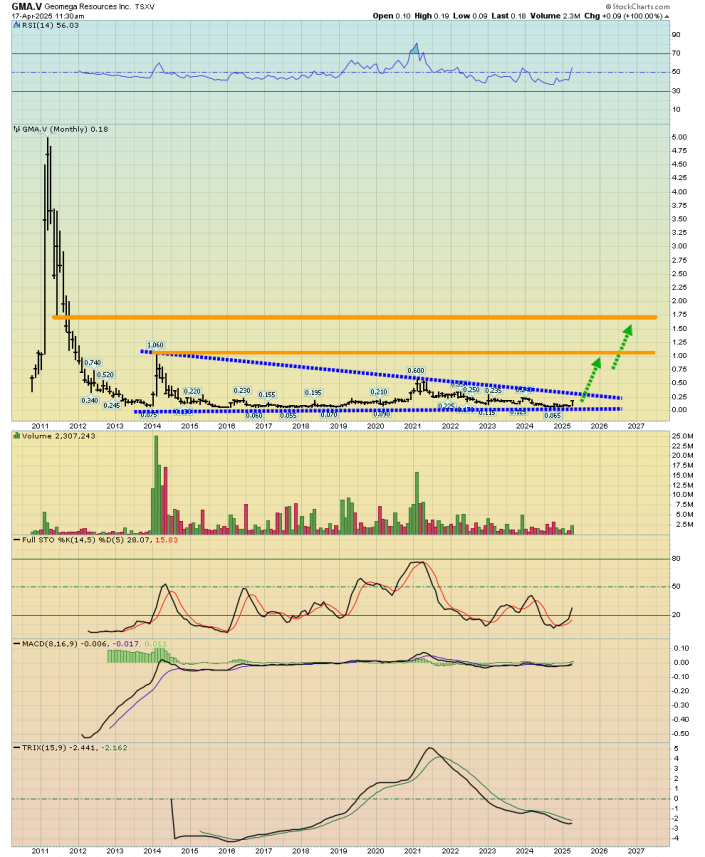Viewport: 705px width, 857px height.
Task: Click the -0.50 MACD axis label
Action: click(x=680, y=734)
